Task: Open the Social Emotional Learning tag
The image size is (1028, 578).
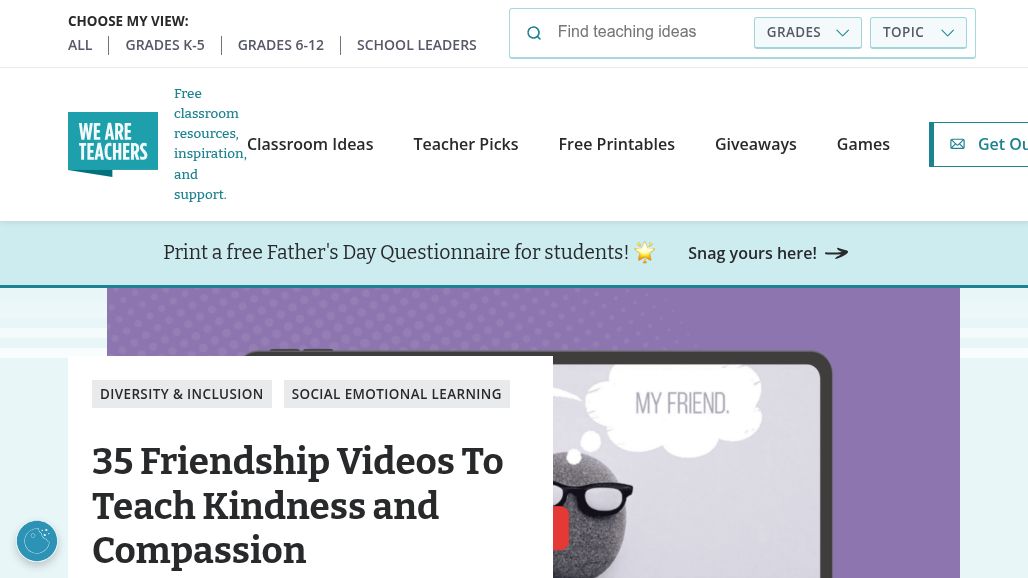Action: pyautogui.click(x=397, y=394)
